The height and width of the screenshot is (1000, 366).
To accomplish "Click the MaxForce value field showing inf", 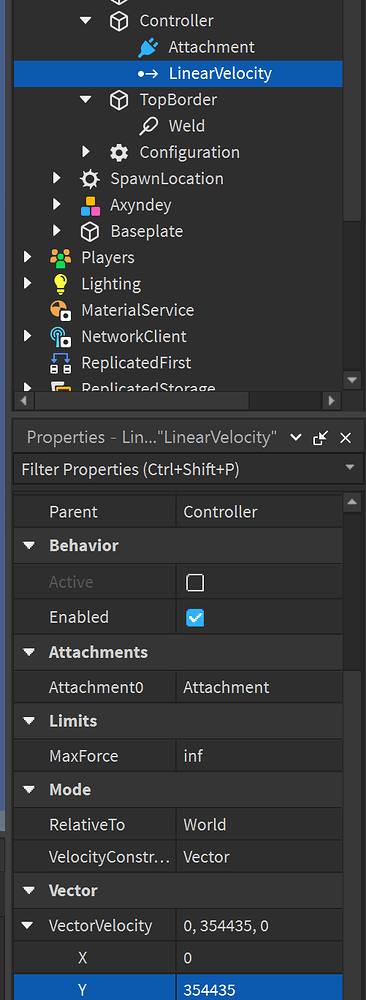I will [259, 756].
